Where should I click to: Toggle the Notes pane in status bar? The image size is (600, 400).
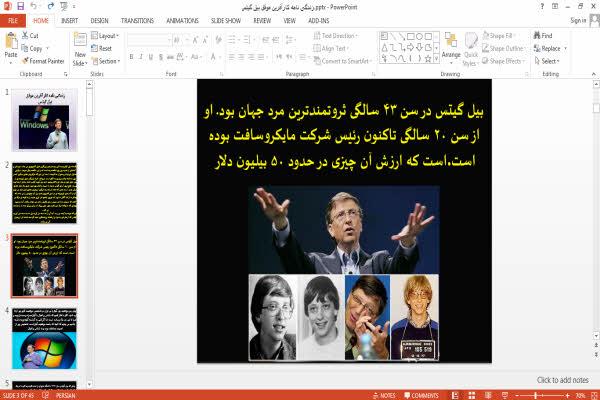384,395
